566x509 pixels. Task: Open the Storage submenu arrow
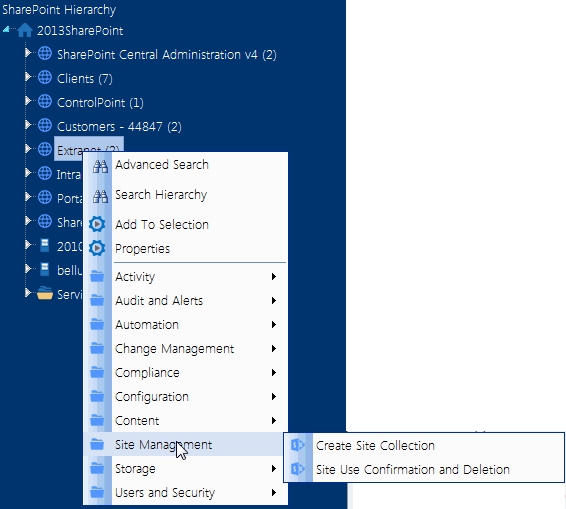coord(274,469)
